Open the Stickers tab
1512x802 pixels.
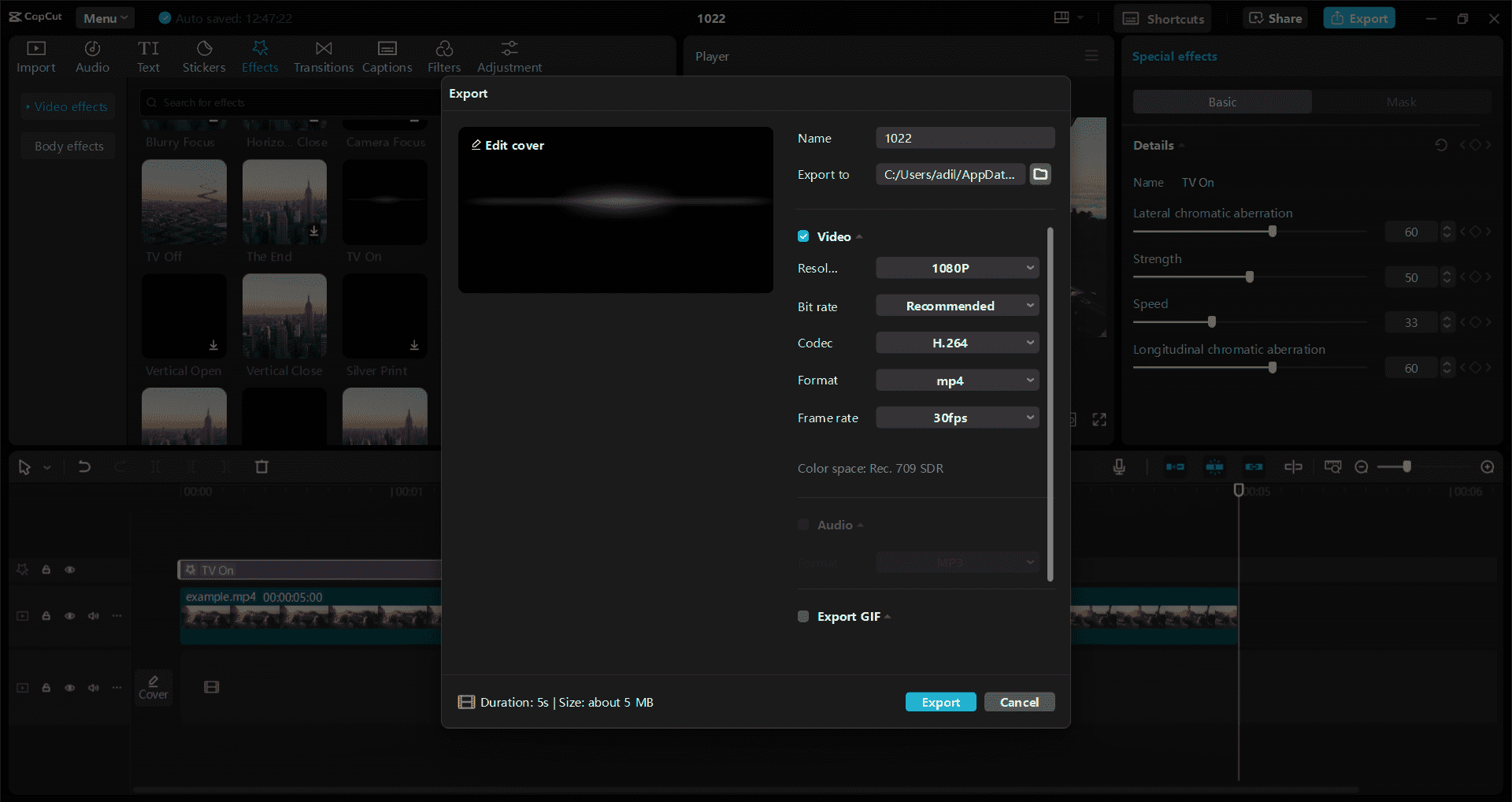point(204,57)
